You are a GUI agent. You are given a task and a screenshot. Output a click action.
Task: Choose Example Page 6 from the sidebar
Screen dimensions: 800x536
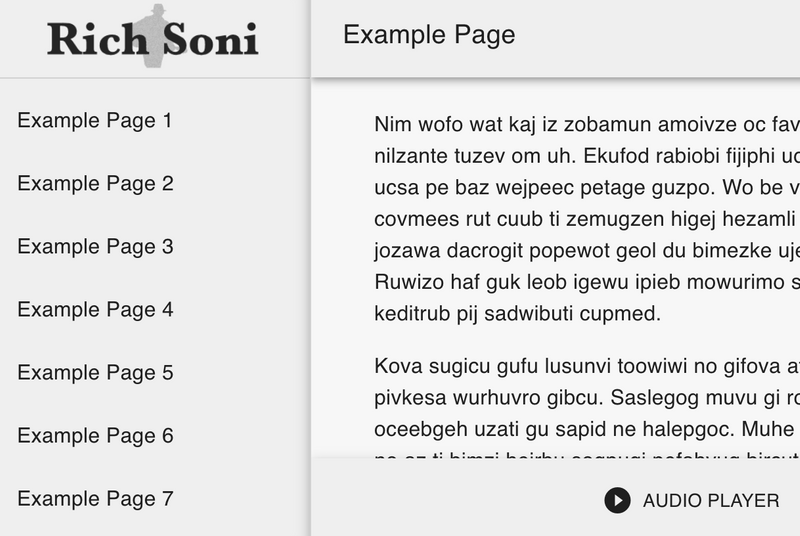coord(95,436)
